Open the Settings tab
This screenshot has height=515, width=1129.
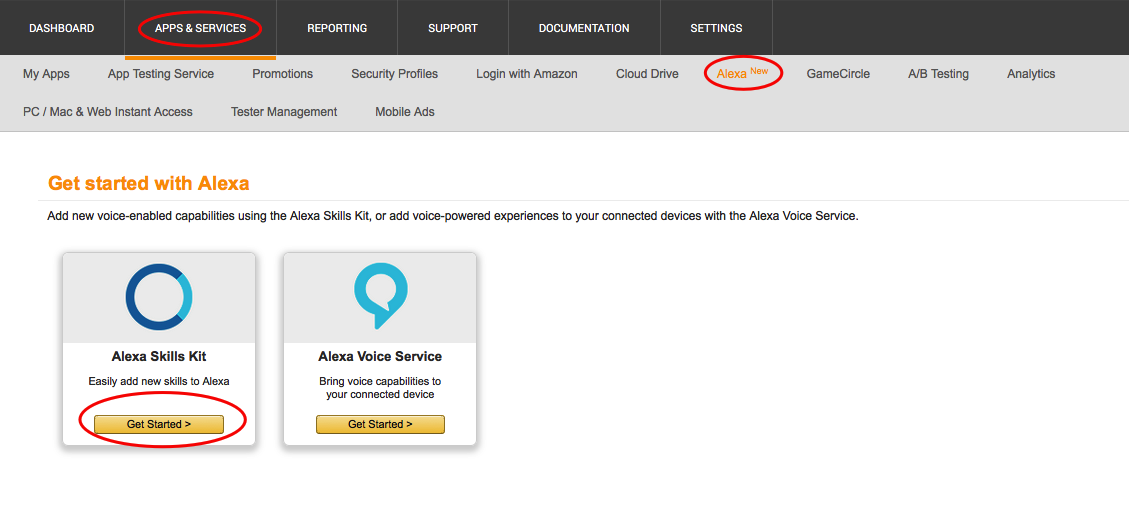click(x=716, y=28)
